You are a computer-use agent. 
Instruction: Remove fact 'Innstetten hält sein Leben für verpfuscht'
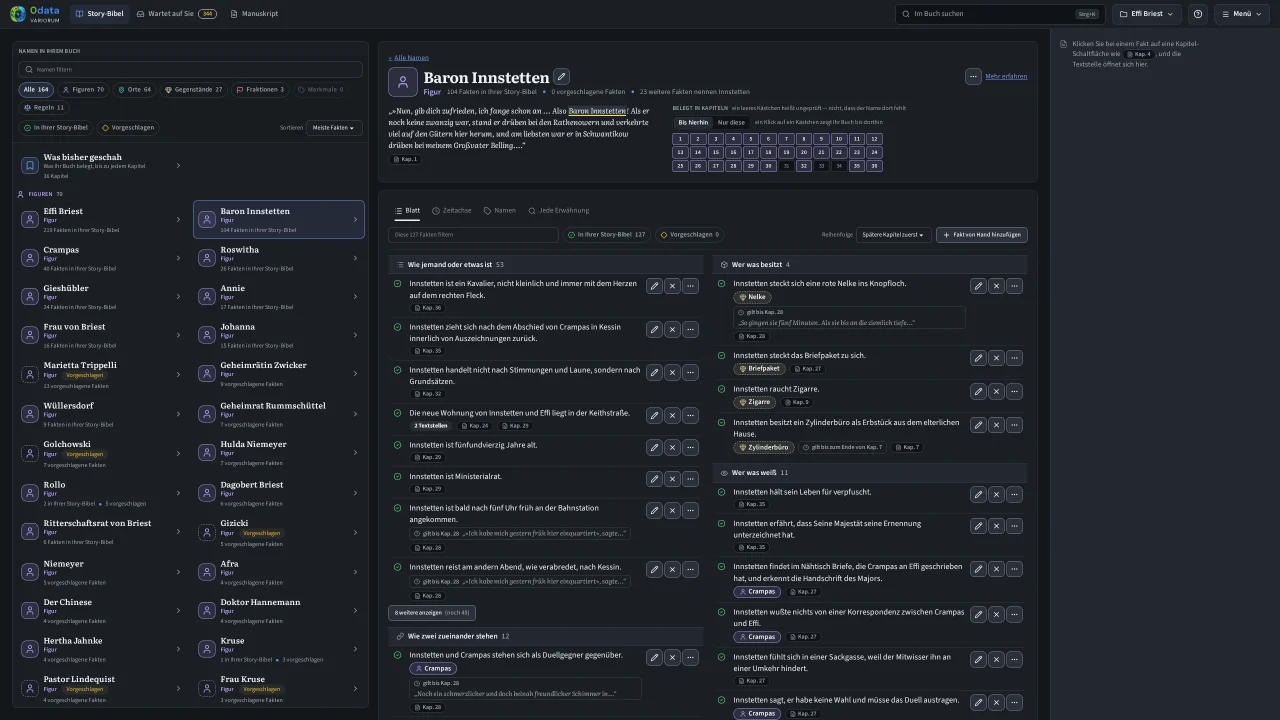pyautogui.click(x=996, y=495)
